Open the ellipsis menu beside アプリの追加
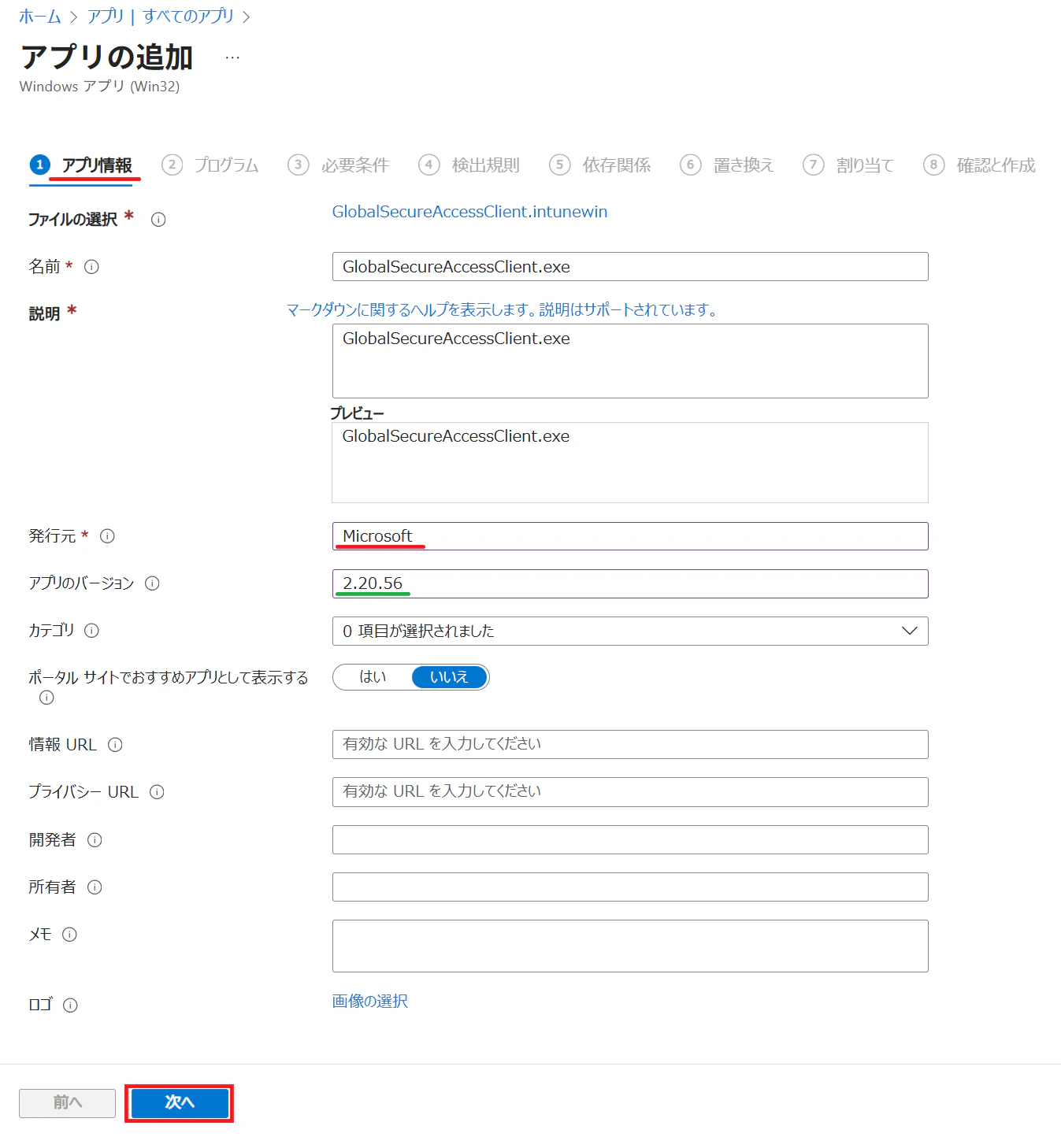 click(x=232, y=57)
